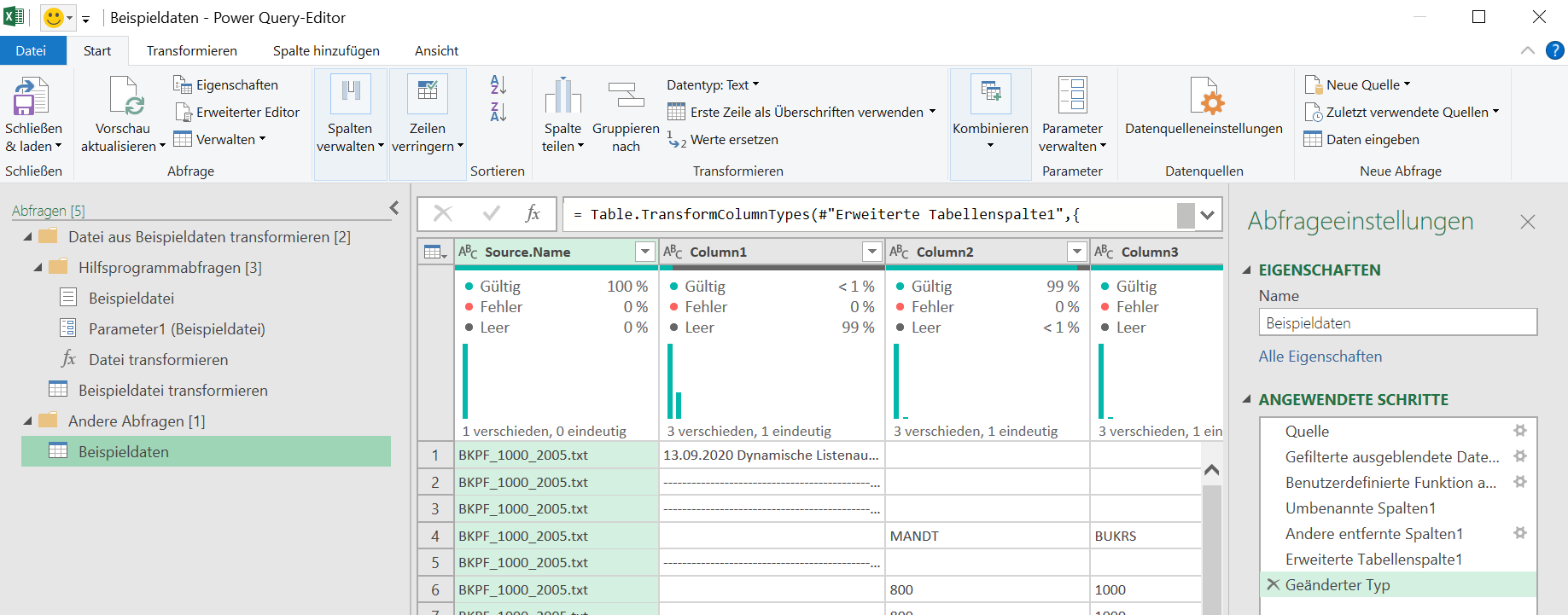
Task: Click Zeilen verringern icon
Action: 428,94
